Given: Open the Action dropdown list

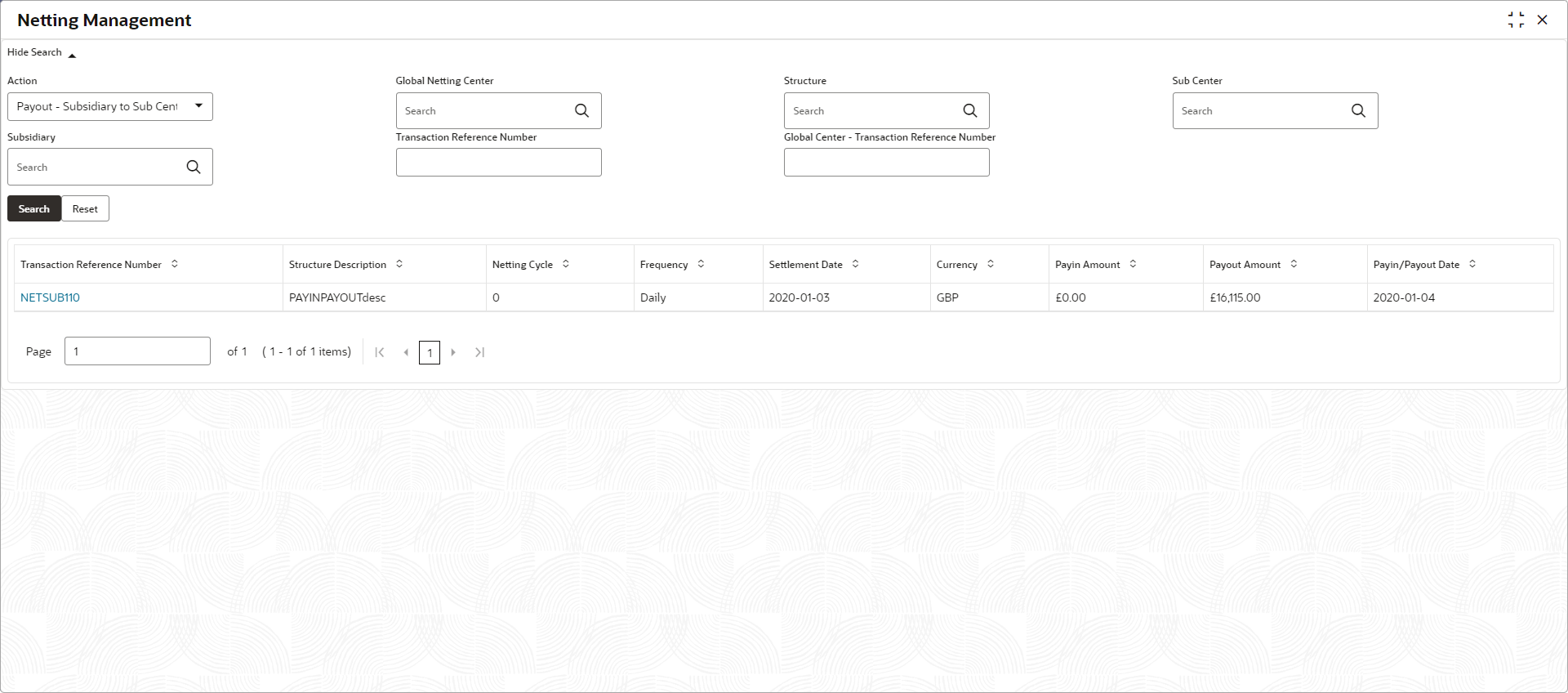Looking at the screenshot, I should click(x=110, y=106).
